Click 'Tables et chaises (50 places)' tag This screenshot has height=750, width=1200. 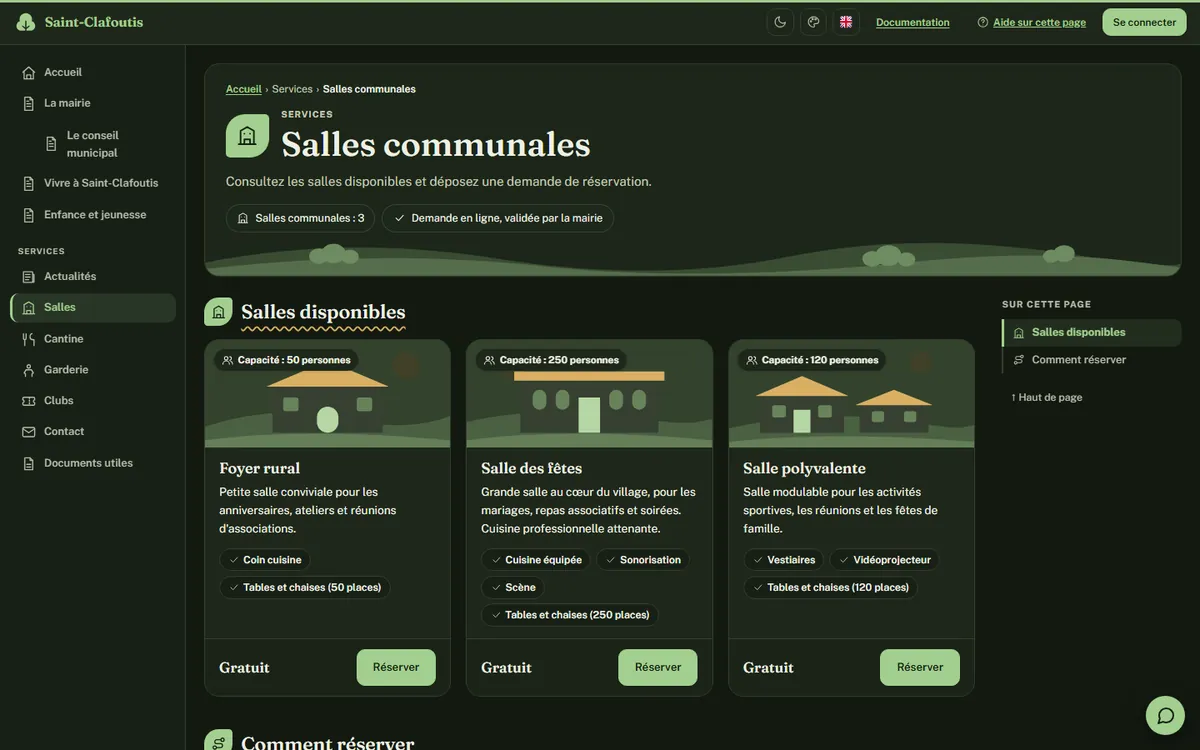[x=305, y=587]
